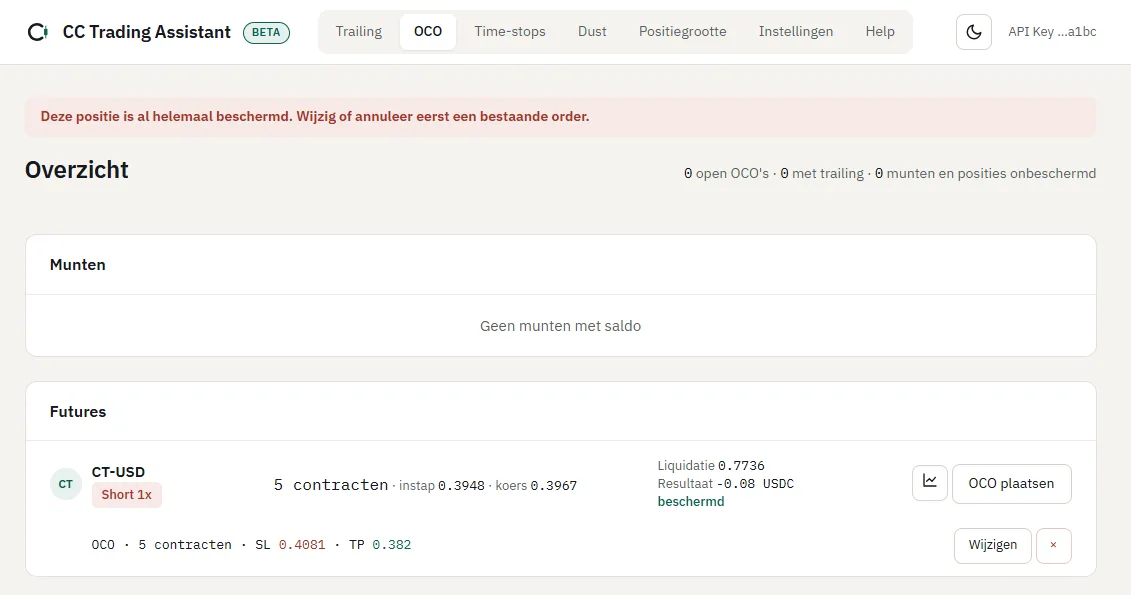Click the '0 munten en posities onbeschermd' text
Image resolution: width=1131 pixels, height=595 pixels.
[985, 174]
